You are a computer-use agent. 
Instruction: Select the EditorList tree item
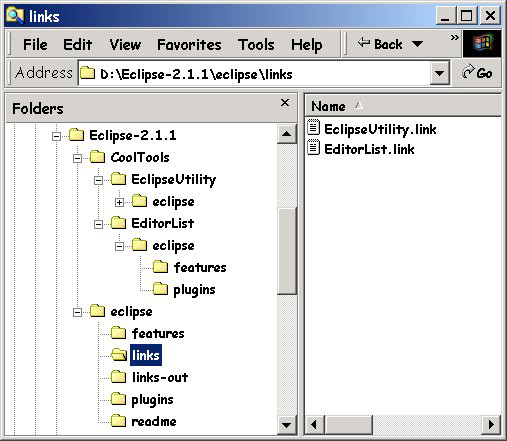click(163, 223)
